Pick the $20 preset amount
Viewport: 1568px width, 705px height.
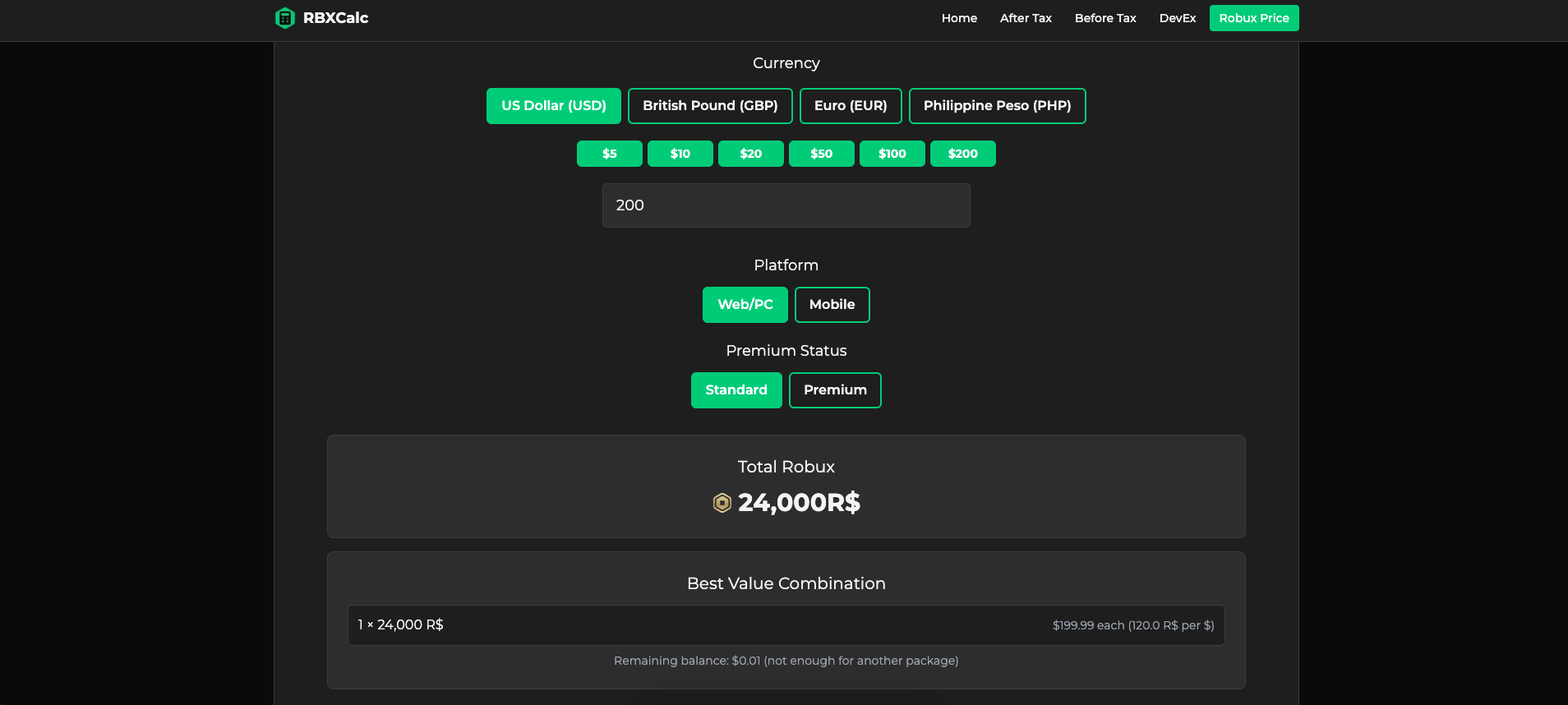pyautogui.click(x=751, y=154)
